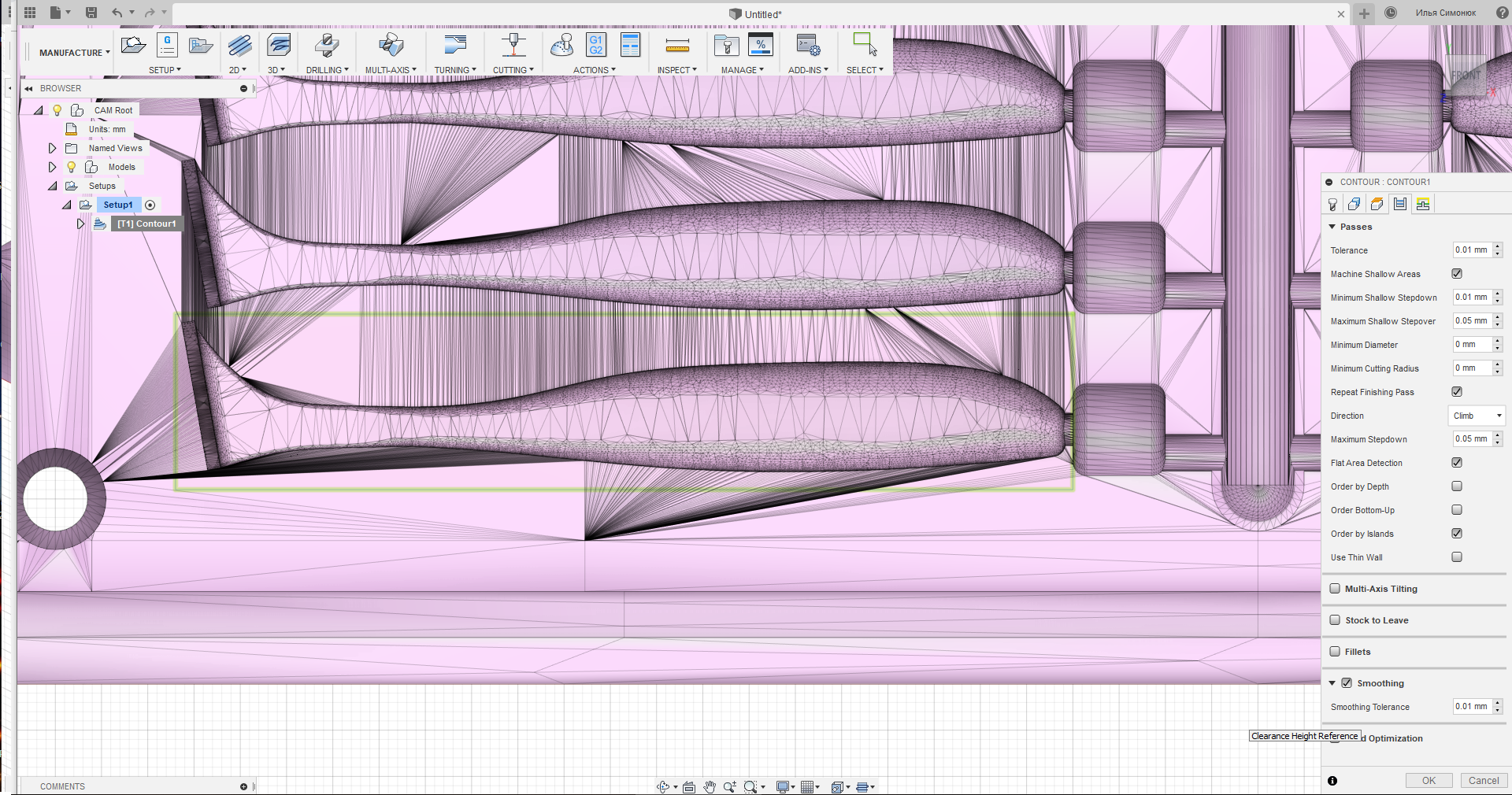The image size is (1512, 795).
Task: Uncheck Machine Shallow Areas checkbox
Action: point(1457,274)
